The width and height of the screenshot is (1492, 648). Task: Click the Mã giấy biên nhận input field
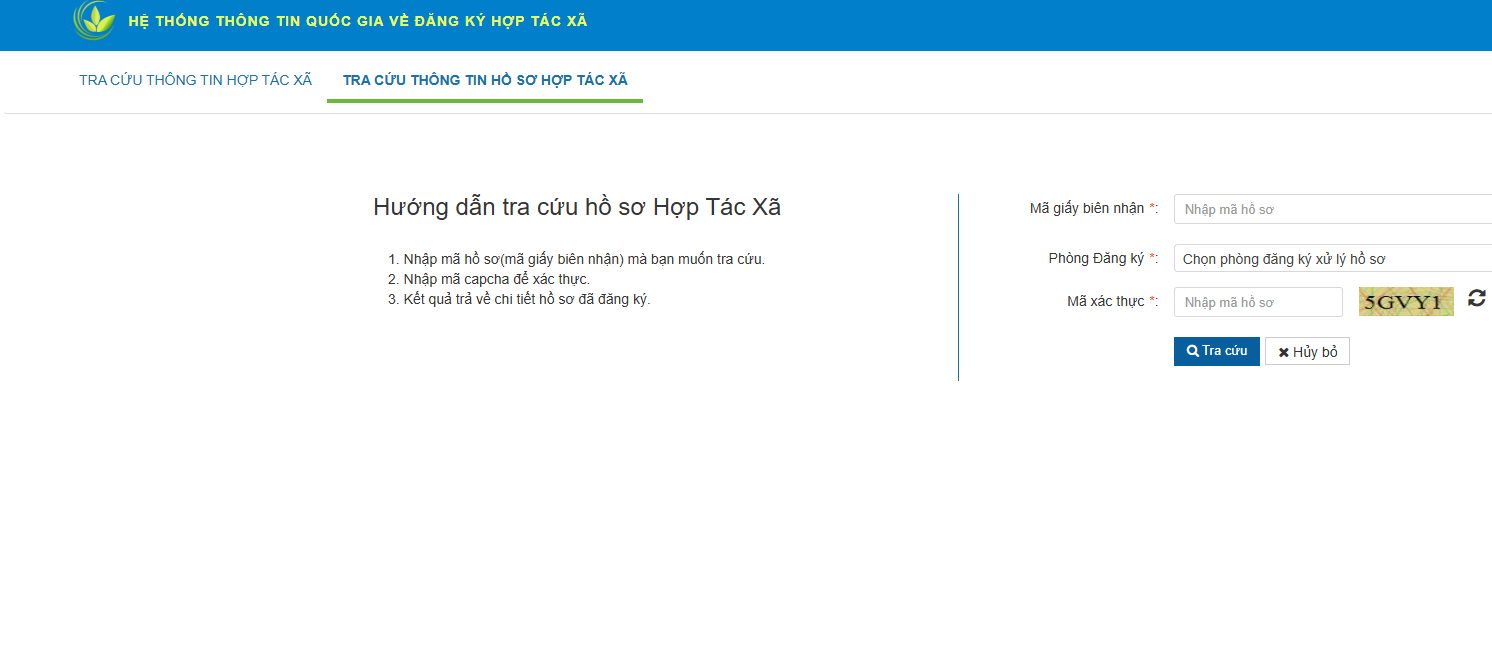point(1330,208)
